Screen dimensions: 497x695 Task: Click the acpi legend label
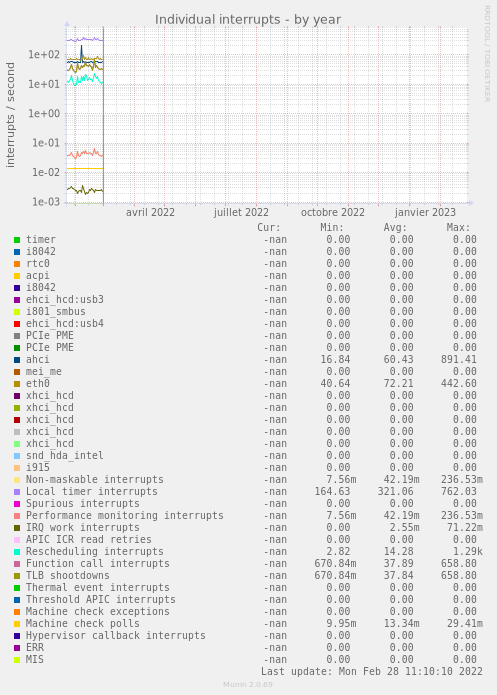[38, 276]
